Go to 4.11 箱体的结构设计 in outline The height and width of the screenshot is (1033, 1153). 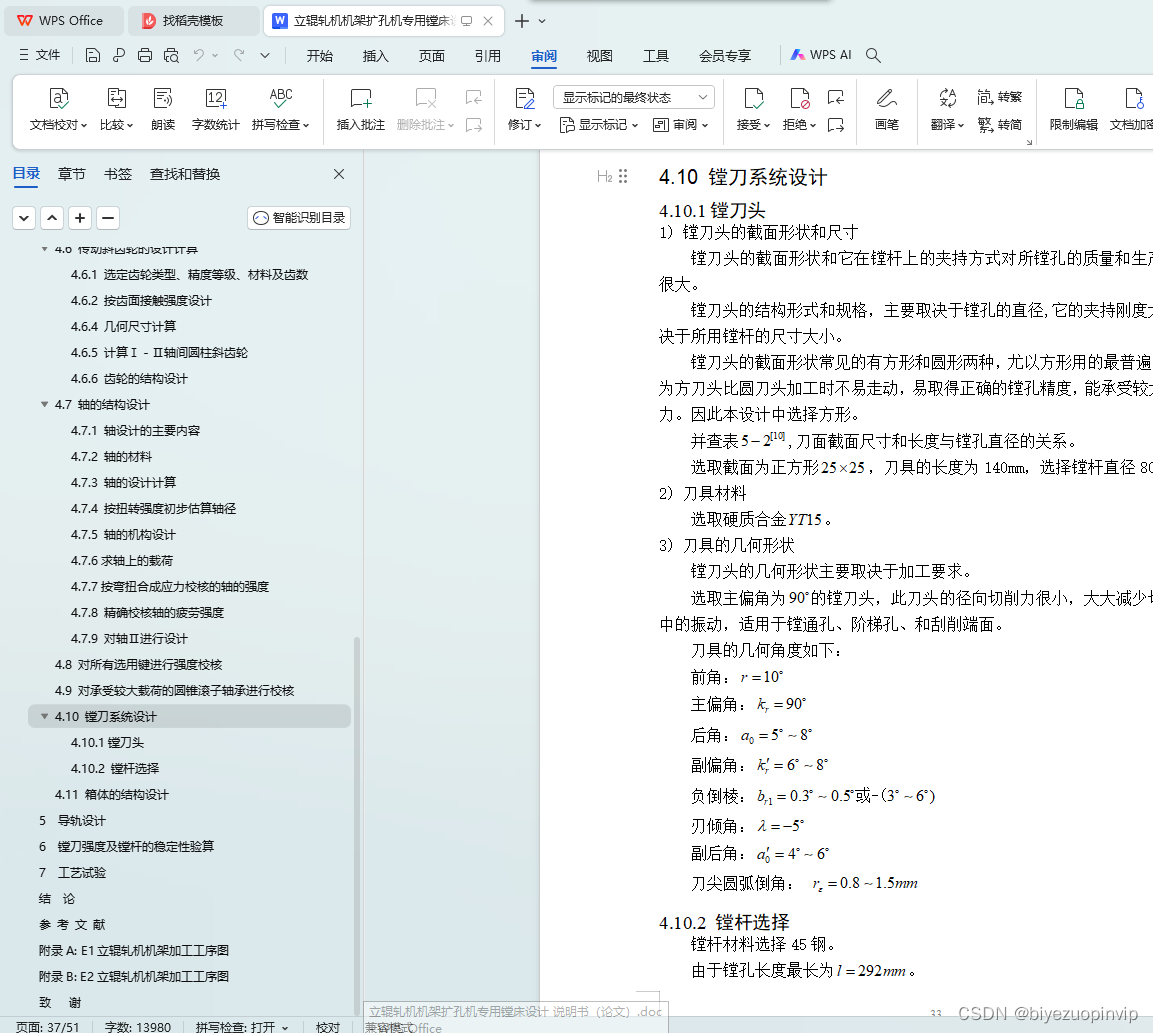coord(112,795)
